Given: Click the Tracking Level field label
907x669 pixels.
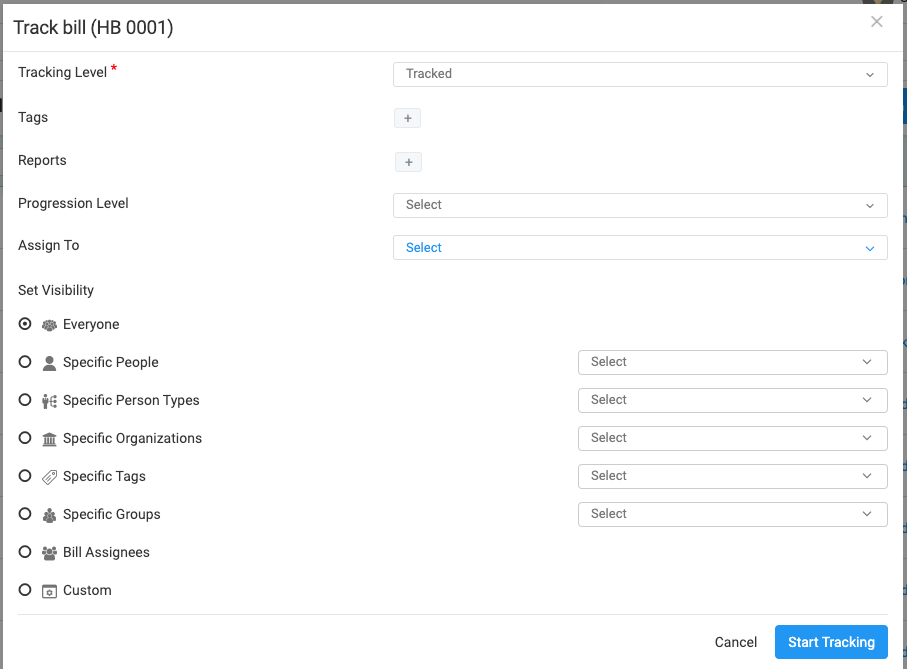Looking at the screenshot, I should [x=62, y=72].
